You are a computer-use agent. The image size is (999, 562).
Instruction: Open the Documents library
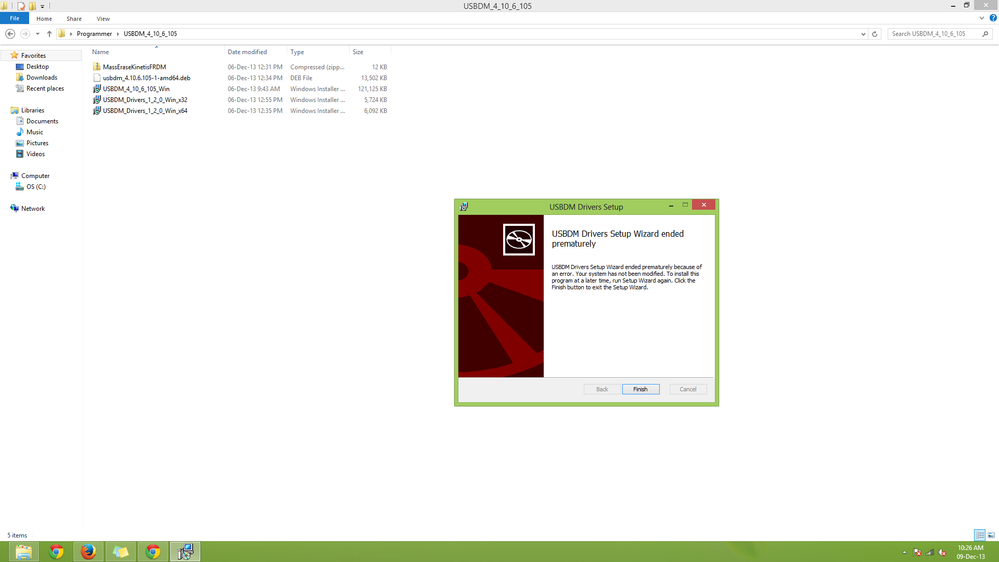[42, 121]
